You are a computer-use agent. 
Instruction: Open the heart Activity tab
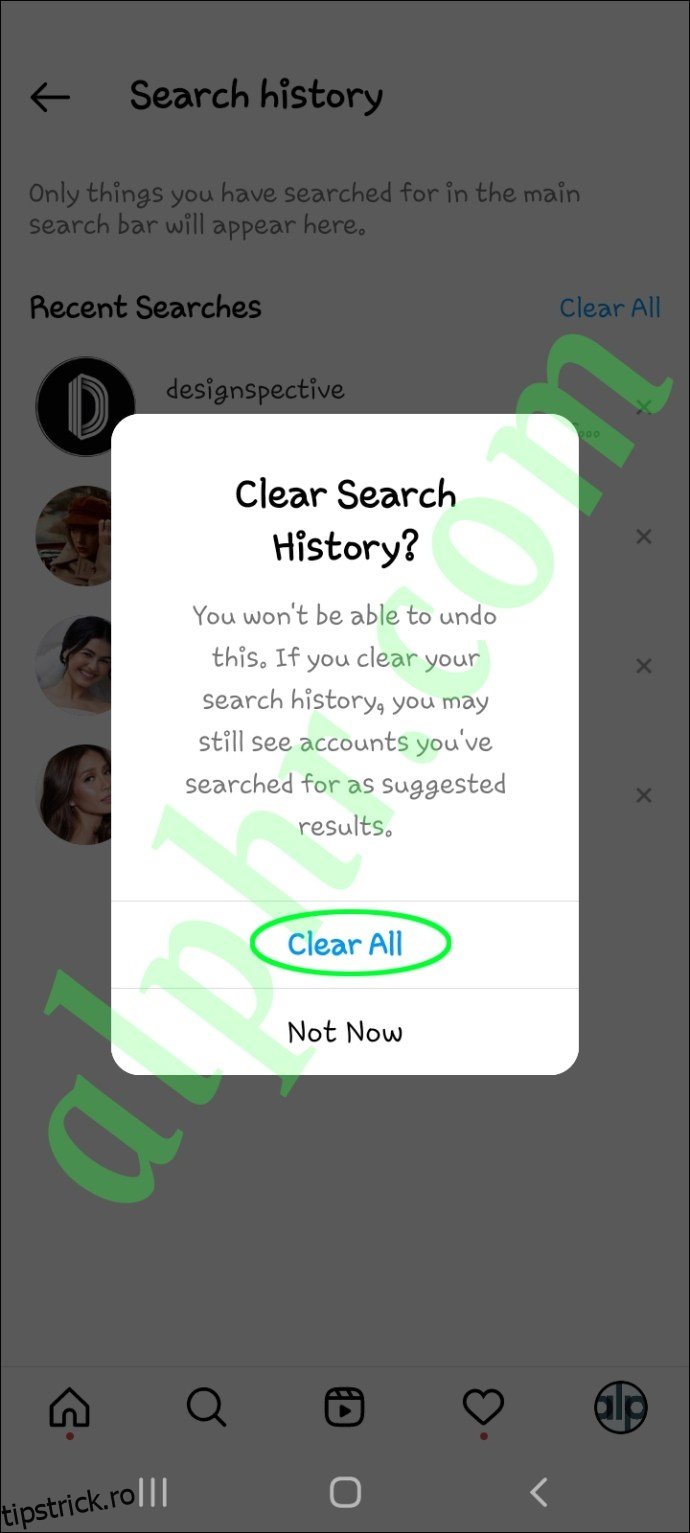pyautogui.click(x=483, y=1409)
